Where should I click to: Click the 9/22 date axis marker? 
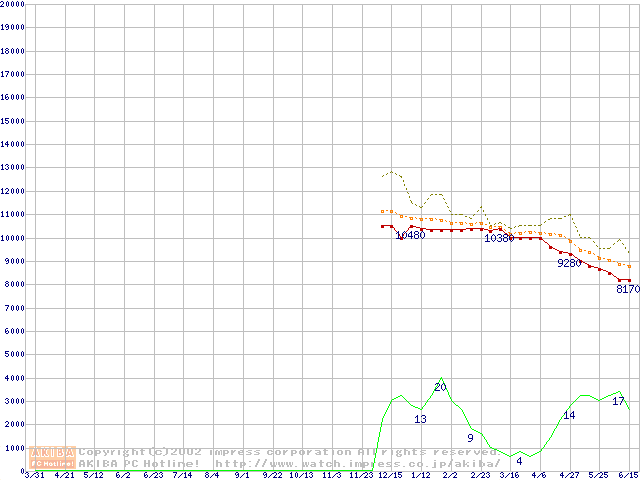coord(271,475)
